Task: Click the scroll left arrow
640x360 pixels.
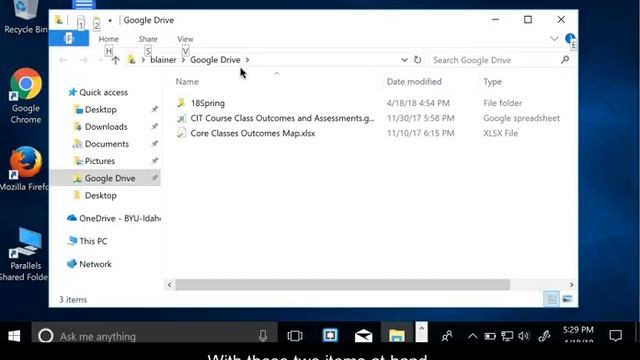Action: point(169,284)
